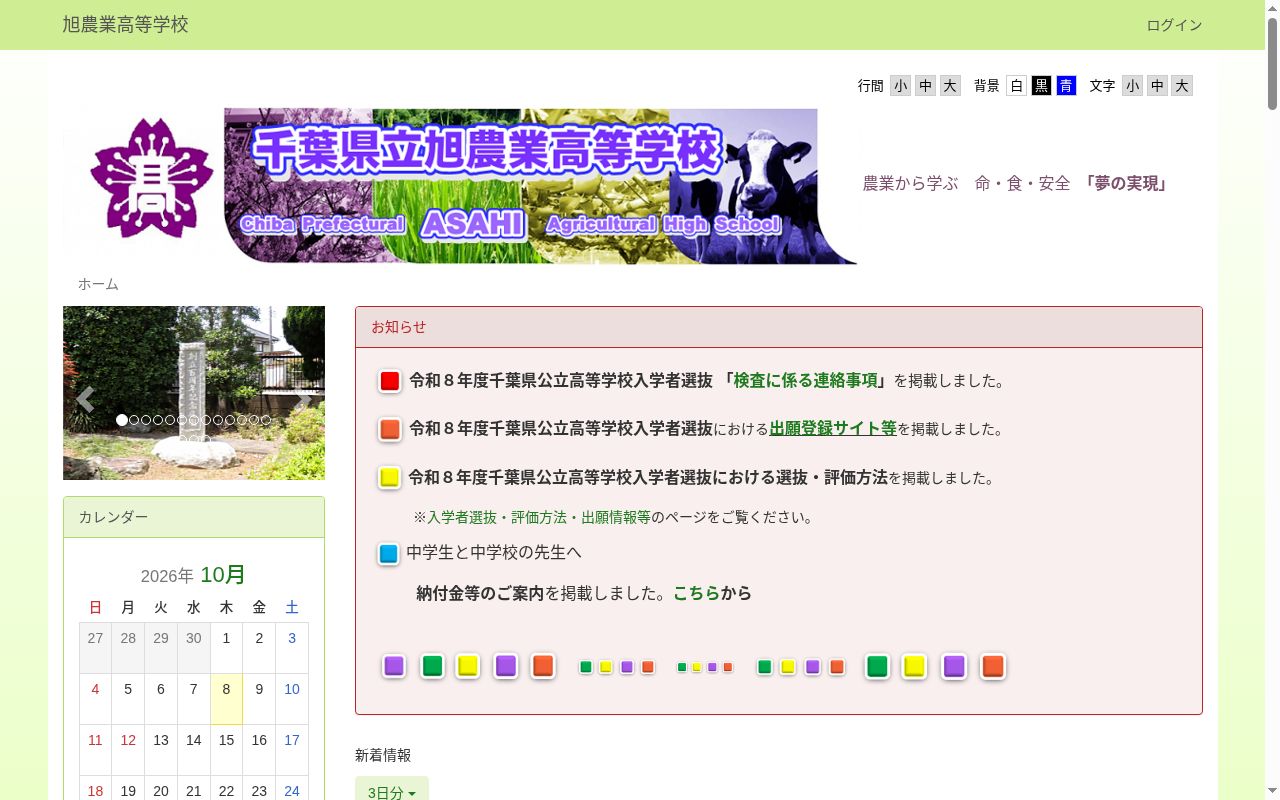
Task: Select calendar date 24 Saturday
Action: pyautogui.click(x=292, y=790)
